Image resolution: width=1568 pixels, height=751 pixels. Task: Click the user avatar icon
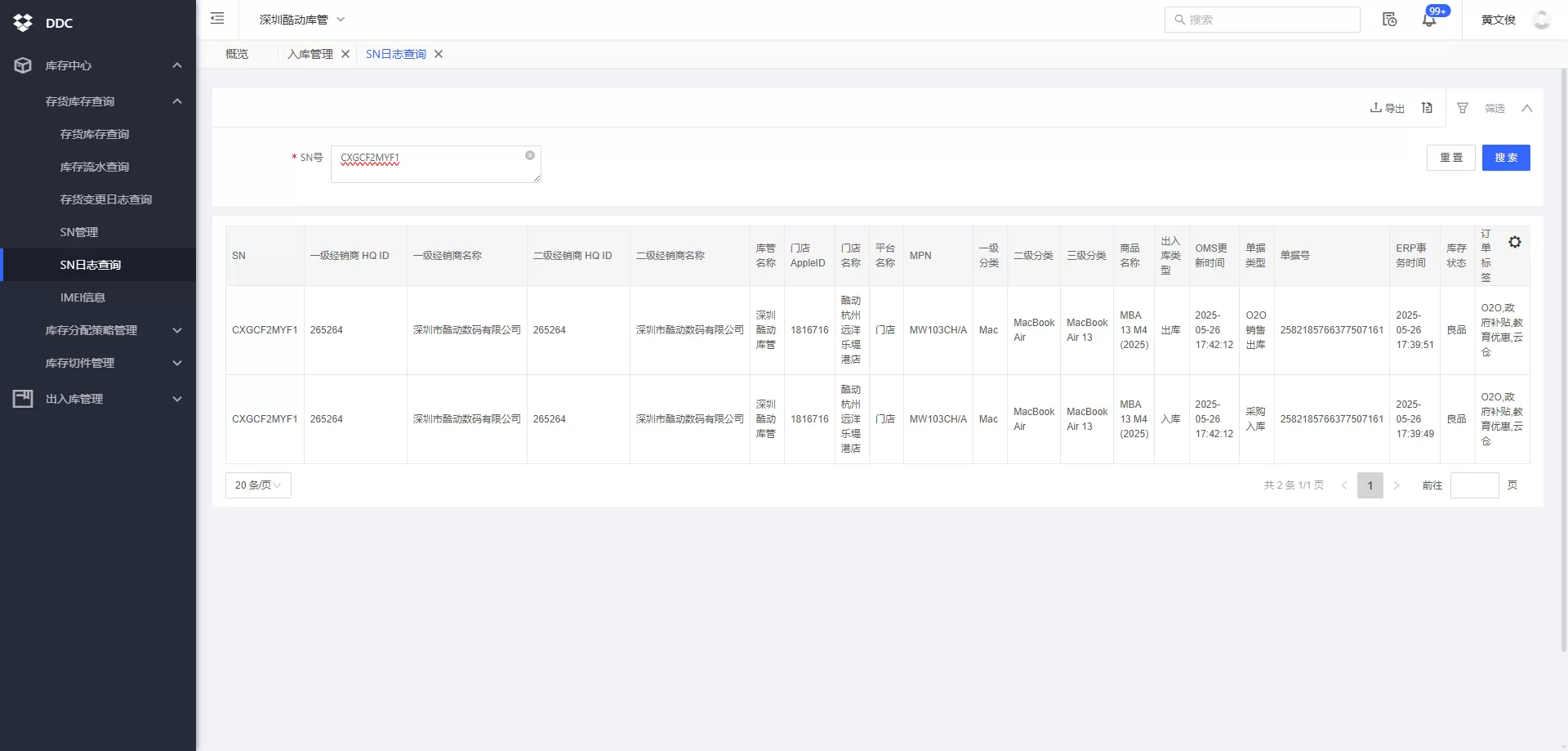click(x=1541, y=20)
